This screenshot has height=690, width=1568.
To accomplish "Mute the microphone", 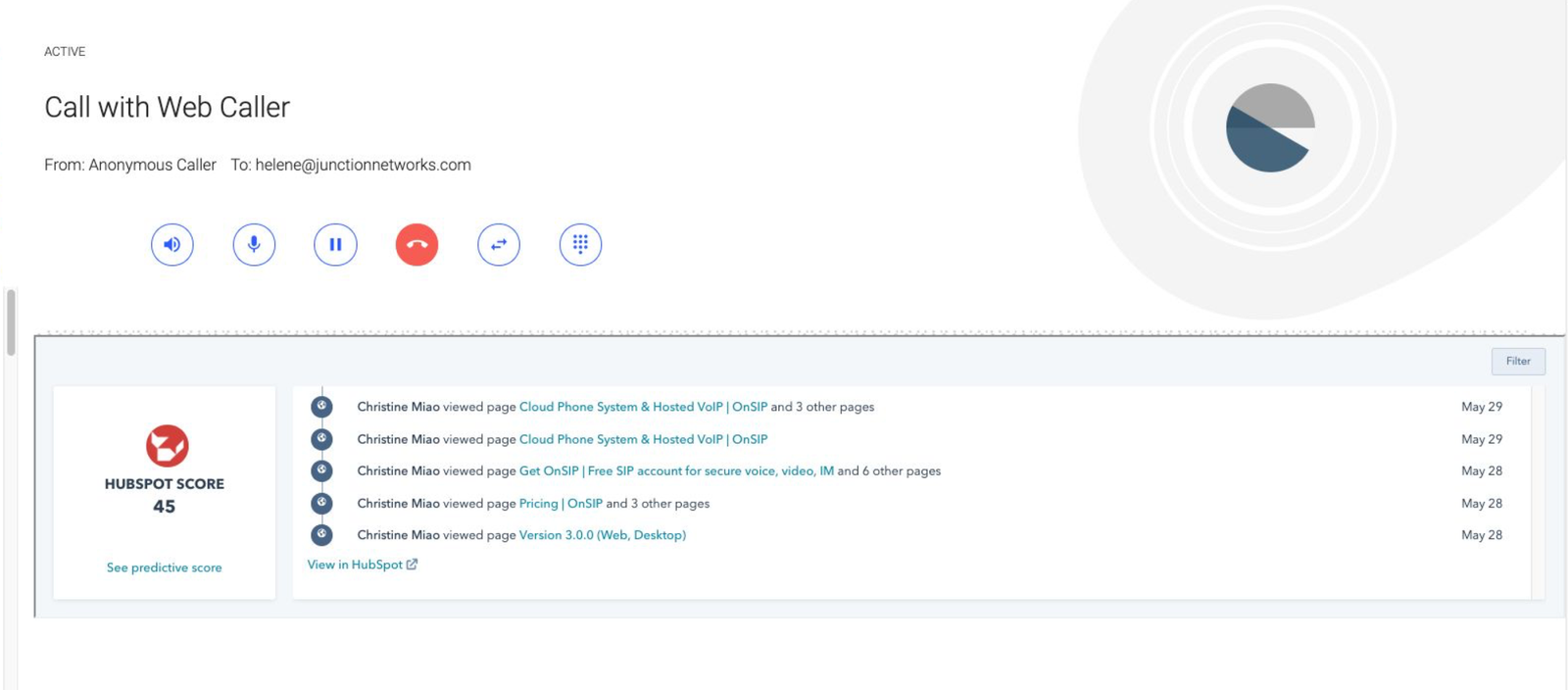I will pyautogui.click(x=254, y=245).
